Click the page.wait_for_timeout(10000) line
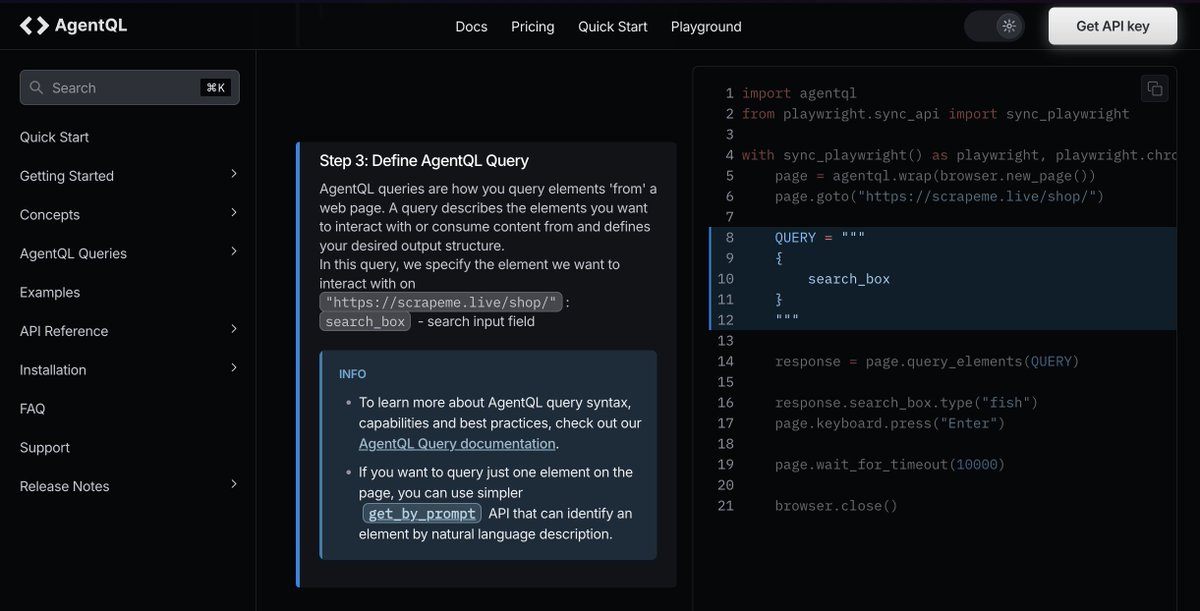Viewport: 1200px width, 611px height. 890,464
